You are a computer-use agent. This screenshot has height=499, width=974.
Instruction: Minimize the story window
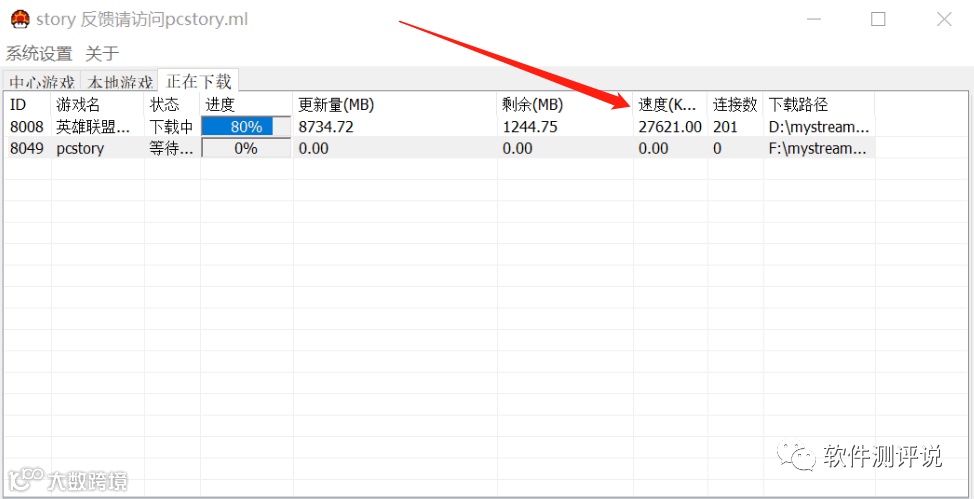[x=814, y=19]
